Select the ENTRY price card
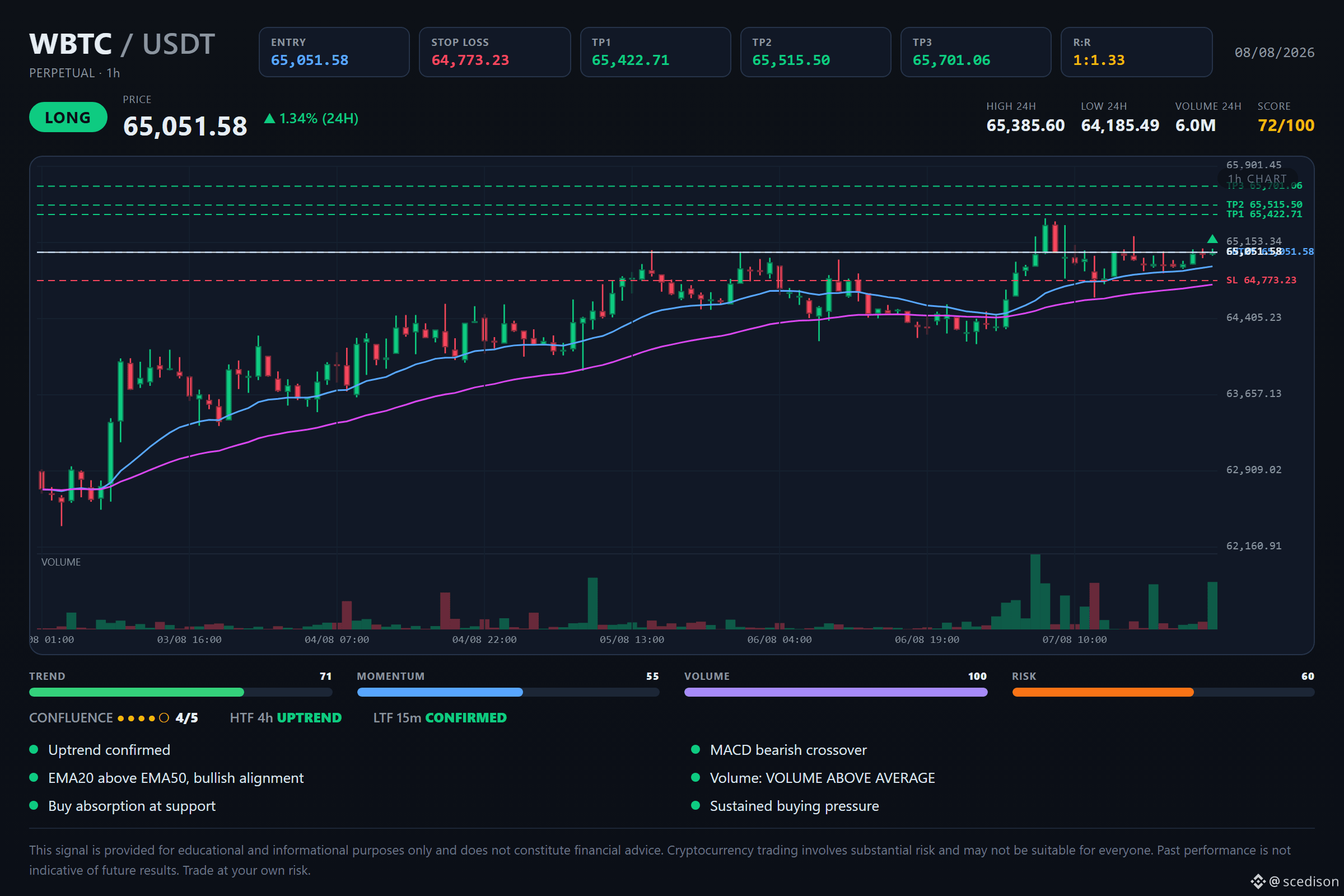Image resolution: width=1344 pixels, height=896 pixels. click(x=334, y=52)
